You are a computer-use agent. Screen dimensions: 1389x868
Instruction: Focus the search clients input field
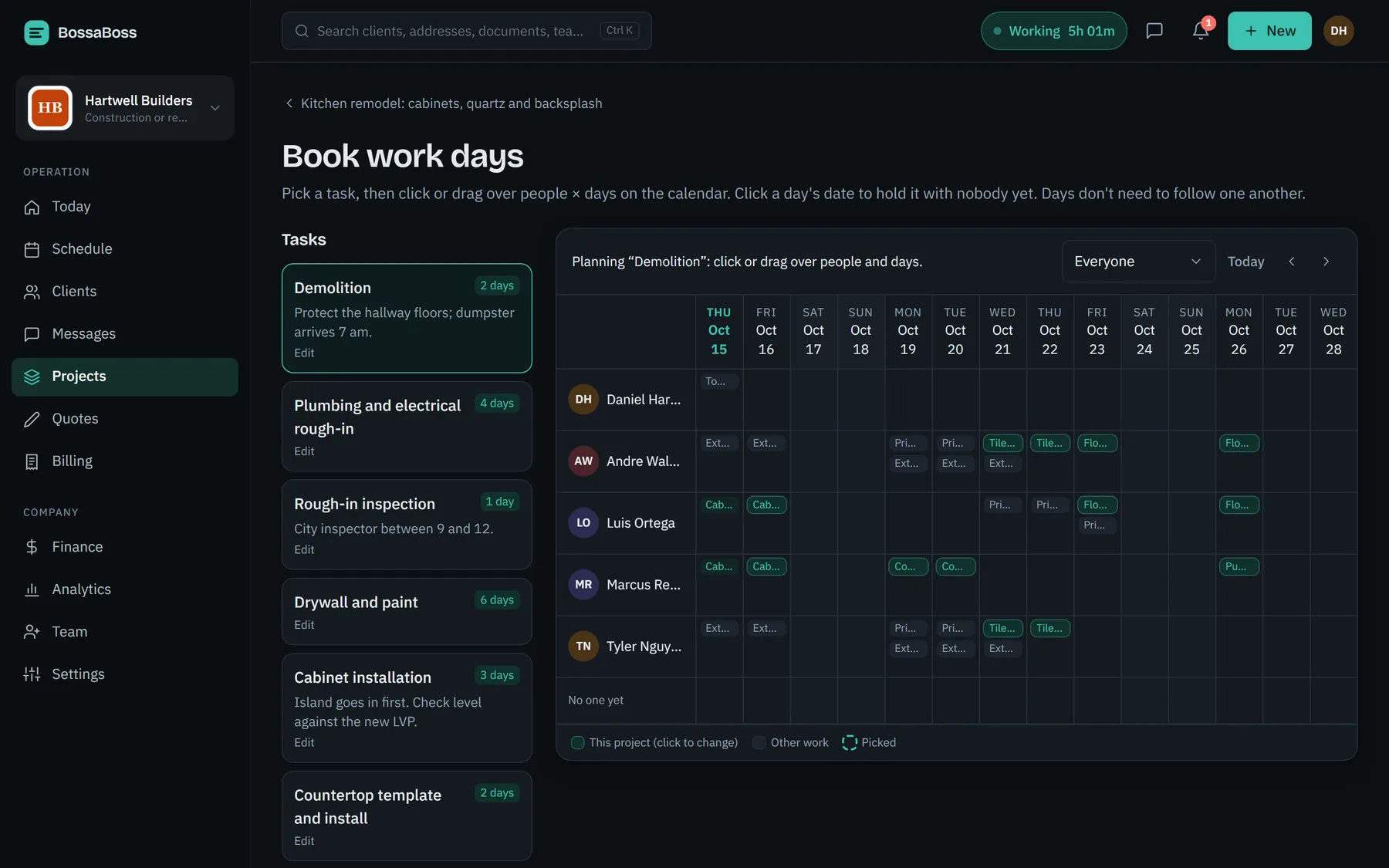[x=467, y=31]
